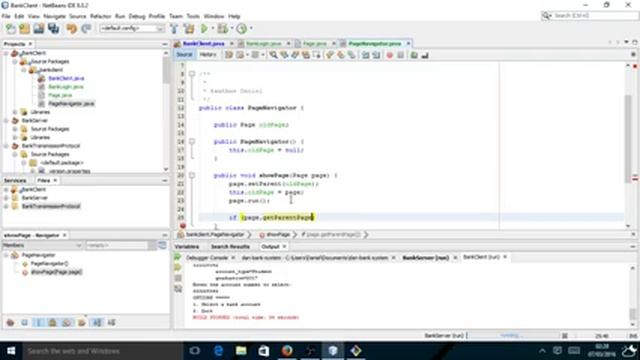Open the Debug menu
640x360 pixels.
point(137,16)
